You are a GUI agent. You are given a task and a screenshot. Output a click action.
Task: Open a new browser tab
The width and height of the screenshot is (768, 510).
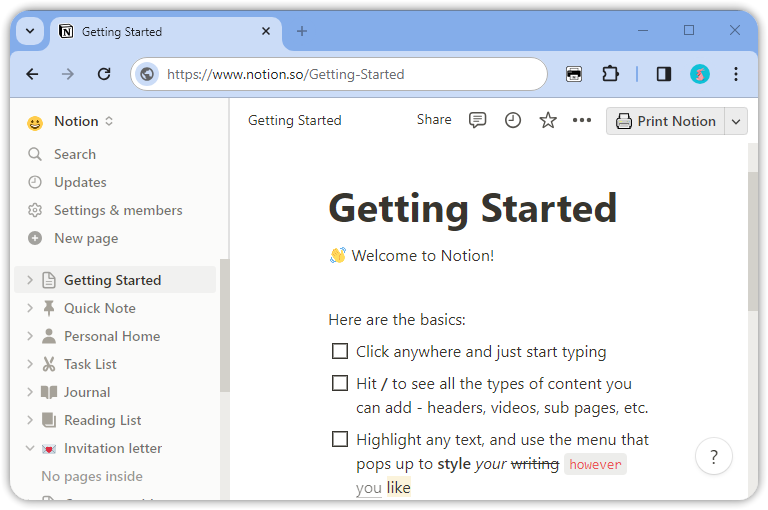302,31
